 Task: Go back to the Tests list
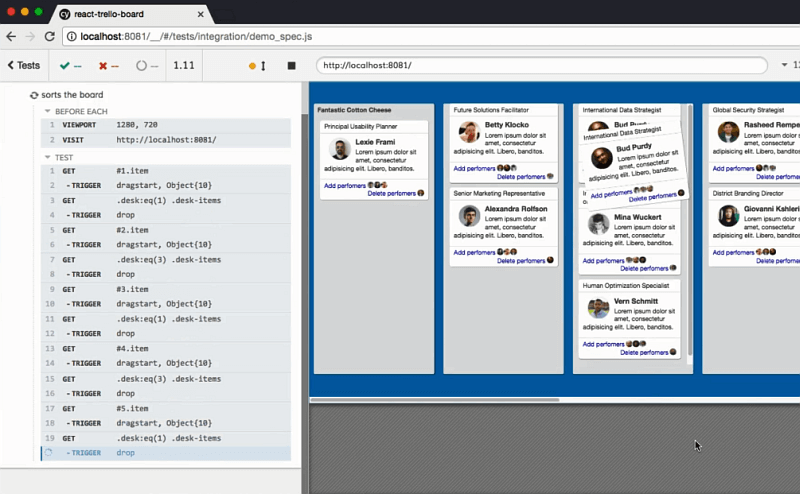tap(23, 66)
